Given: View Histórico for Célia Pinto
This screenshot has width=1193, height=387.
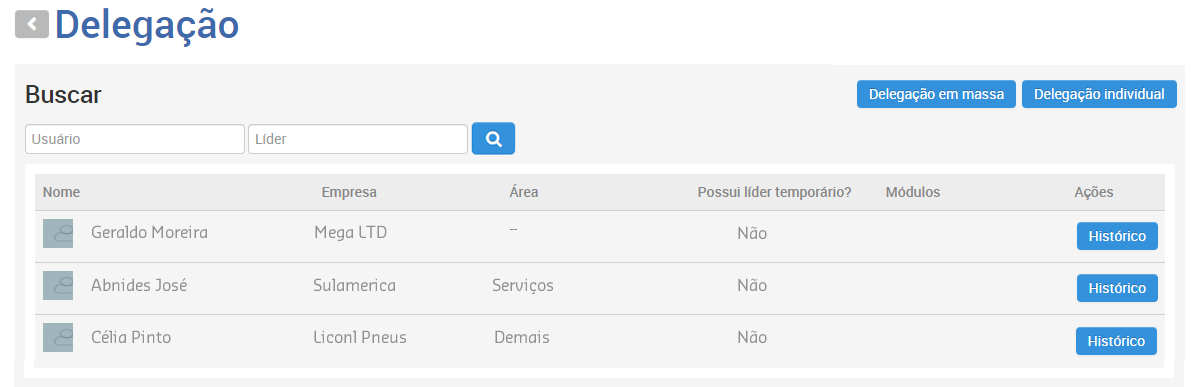Looking at the screenshot, I should (x=1116, y=341).
